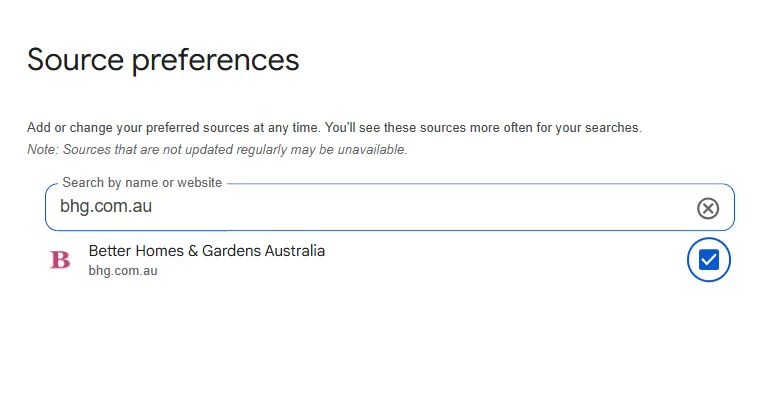Click the bhg.com.au URL under the result
Viewport: 764px width, 403px height.
click(123, 270)
